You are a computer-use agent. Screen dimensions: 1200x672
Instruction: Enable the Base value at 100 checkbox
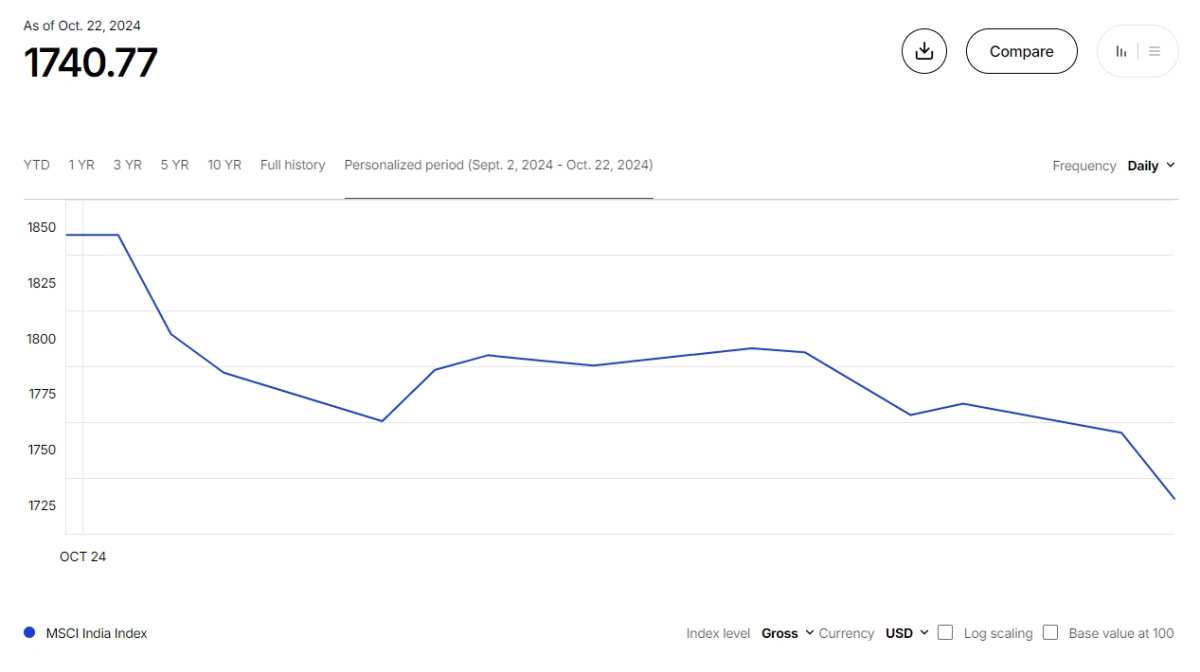pos(1050,632)
